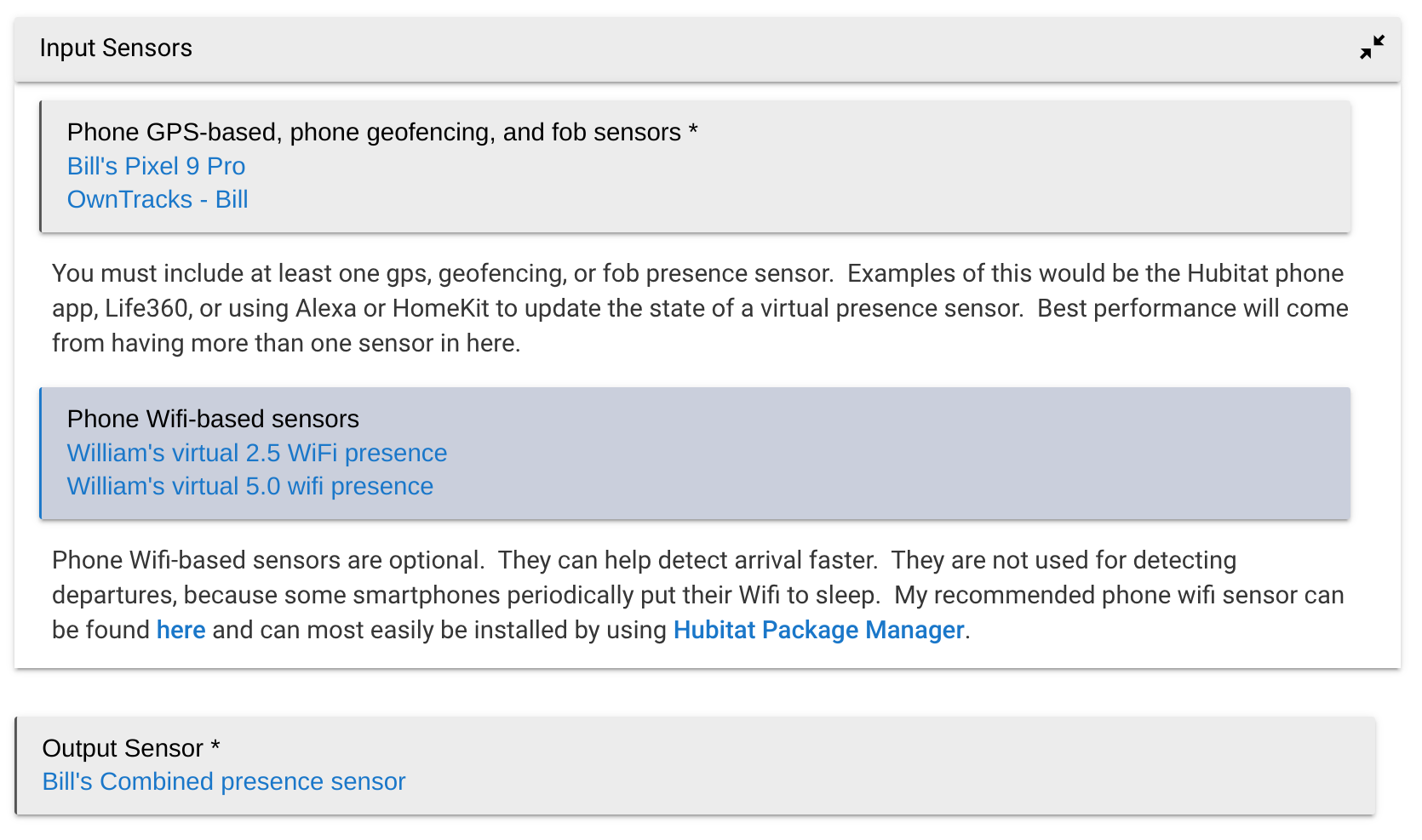Choose William's virtual 5.0 wifi presence
Viewport: 1422px width, 840px height.
(249, 486)
